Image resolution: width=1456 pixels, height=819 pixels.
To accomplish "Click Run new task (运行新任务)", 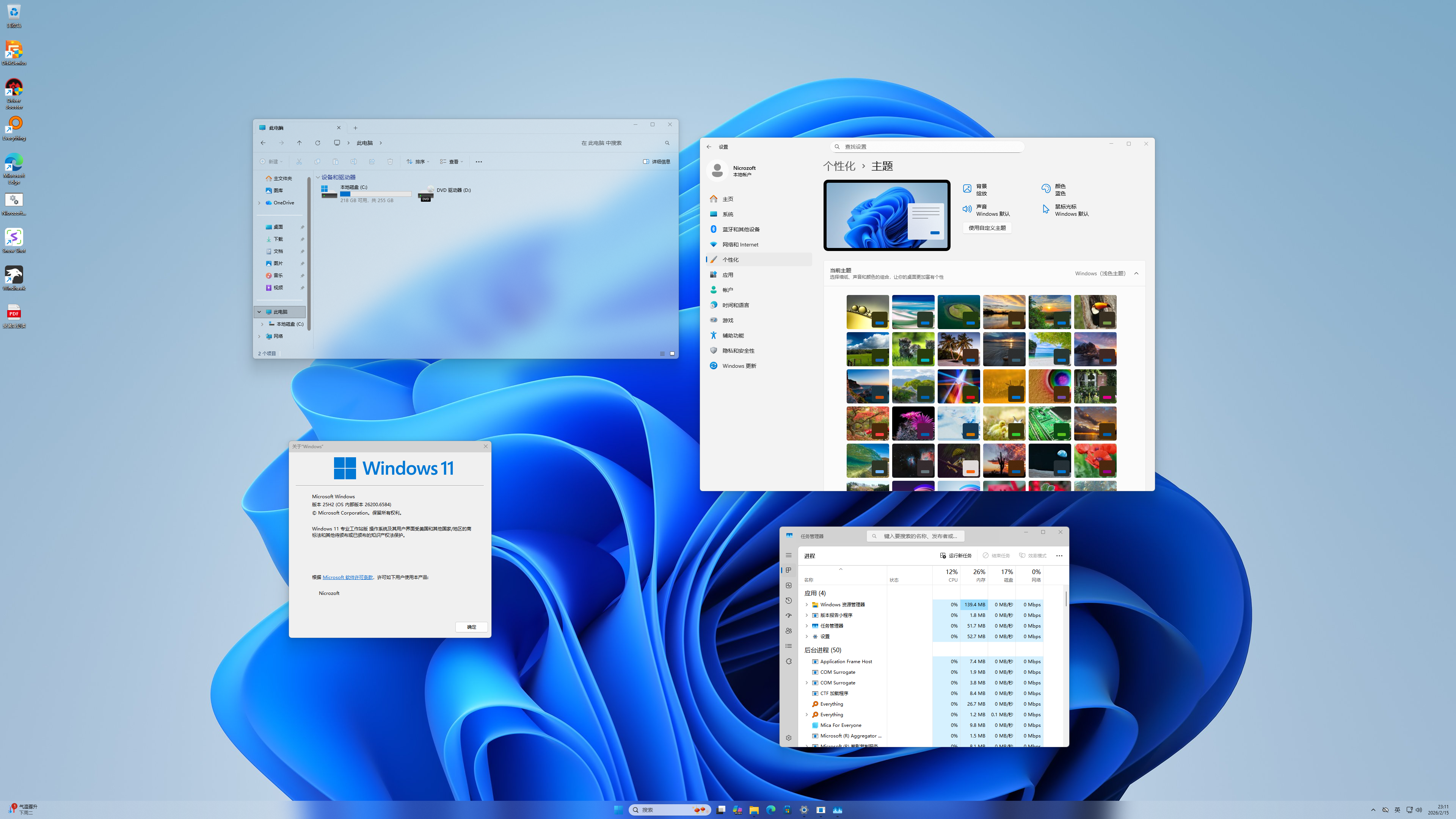I will click(956, 555).
